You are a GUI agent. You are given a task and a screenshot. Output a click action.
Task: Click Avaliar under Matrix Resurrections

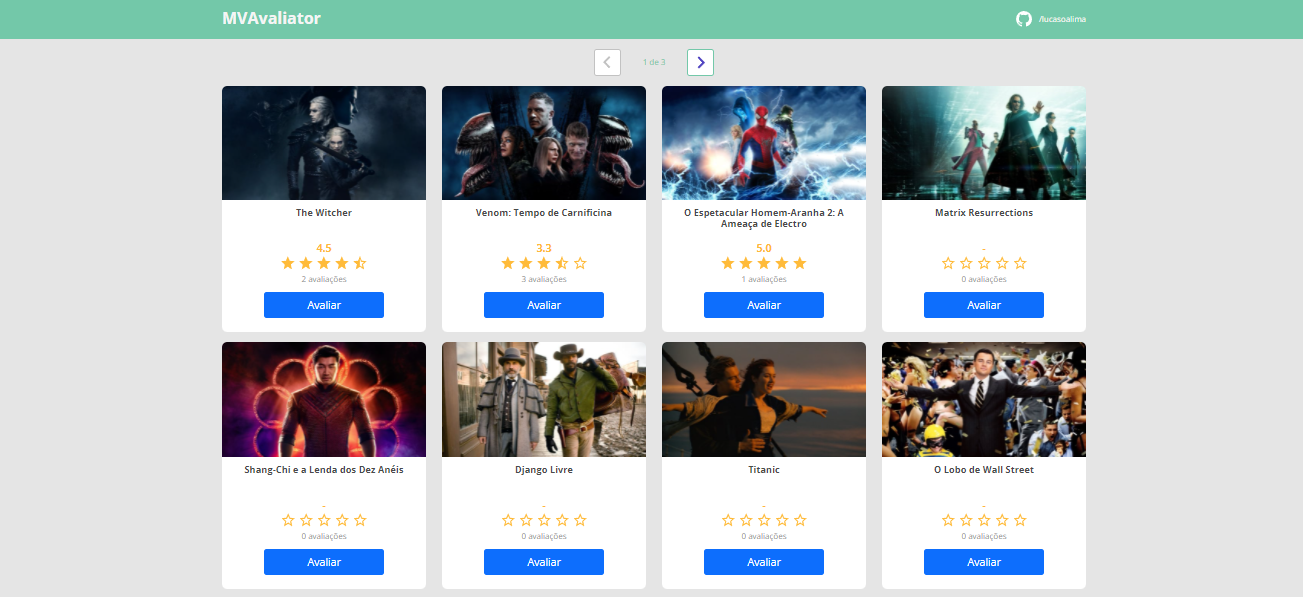click(x=984, y=305)
